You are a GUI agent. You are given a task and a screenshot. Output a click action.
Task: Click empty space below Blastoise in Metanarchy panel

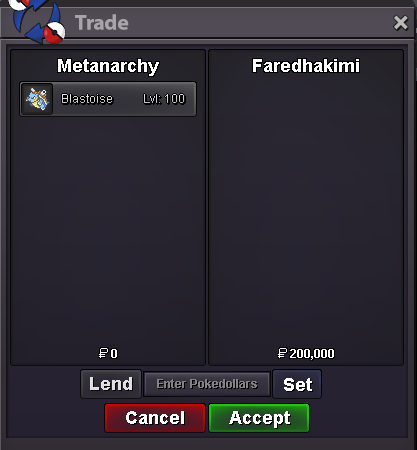(108, 230)
